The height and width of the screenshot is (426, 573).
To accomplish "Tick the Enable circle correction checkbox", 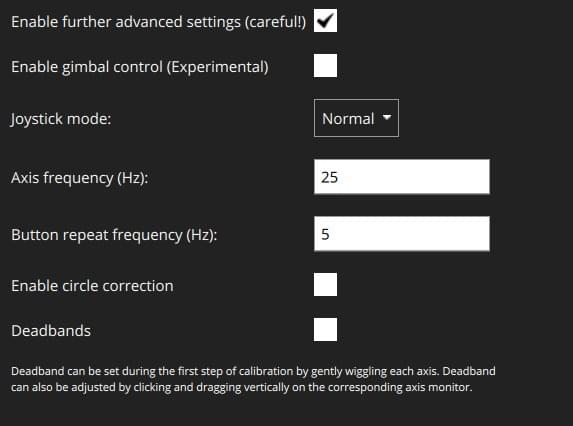I will tap(325, 284).
